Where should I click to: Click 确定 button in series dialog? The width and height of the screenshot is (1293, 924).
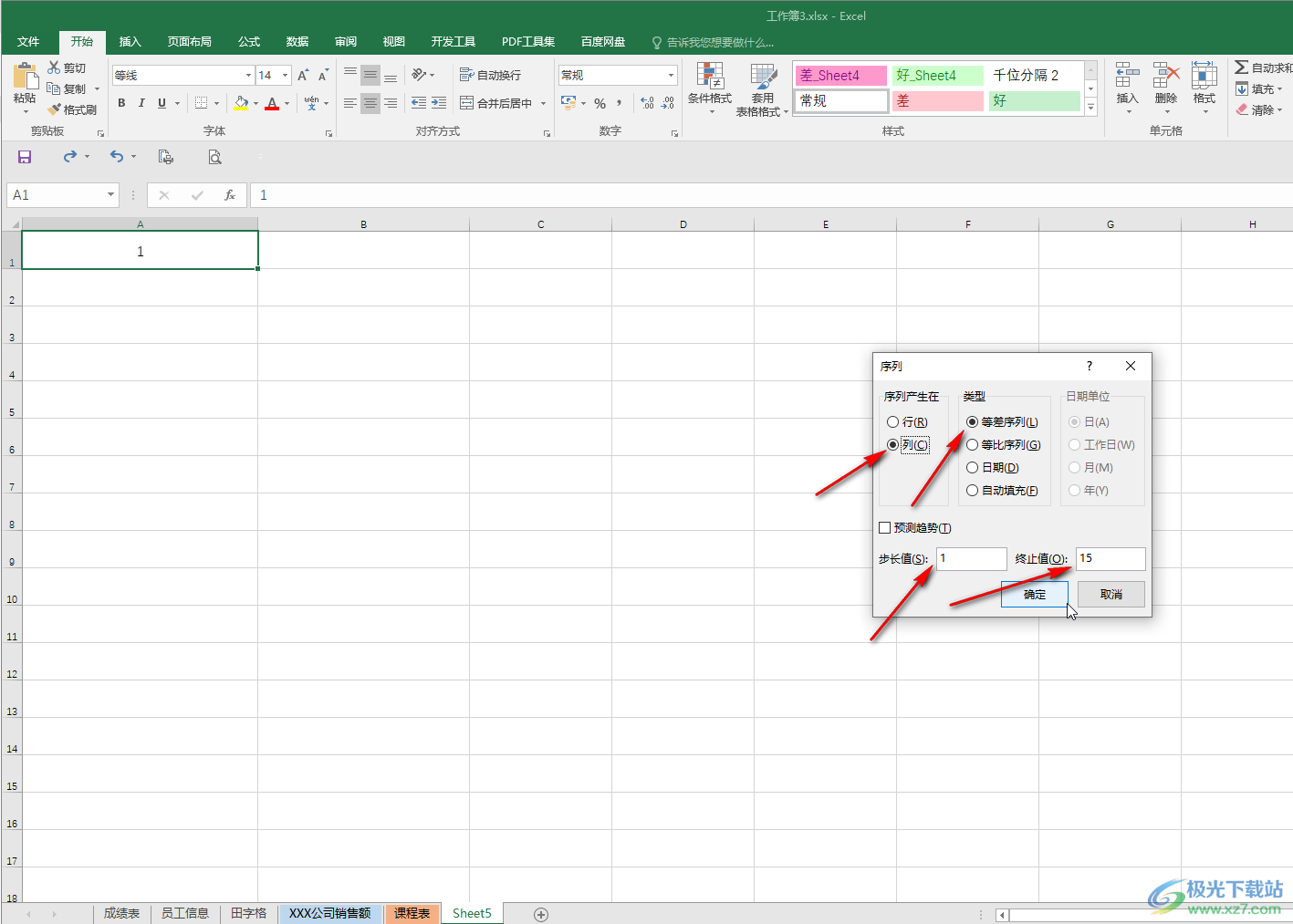pos(1035,594)
